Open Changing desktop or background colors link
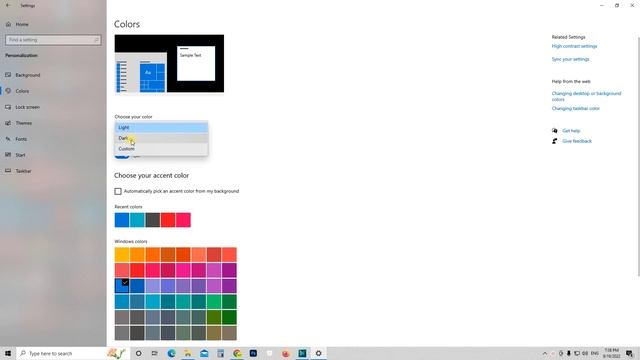This screenshot has width=640, height=360. pos(586,96)
